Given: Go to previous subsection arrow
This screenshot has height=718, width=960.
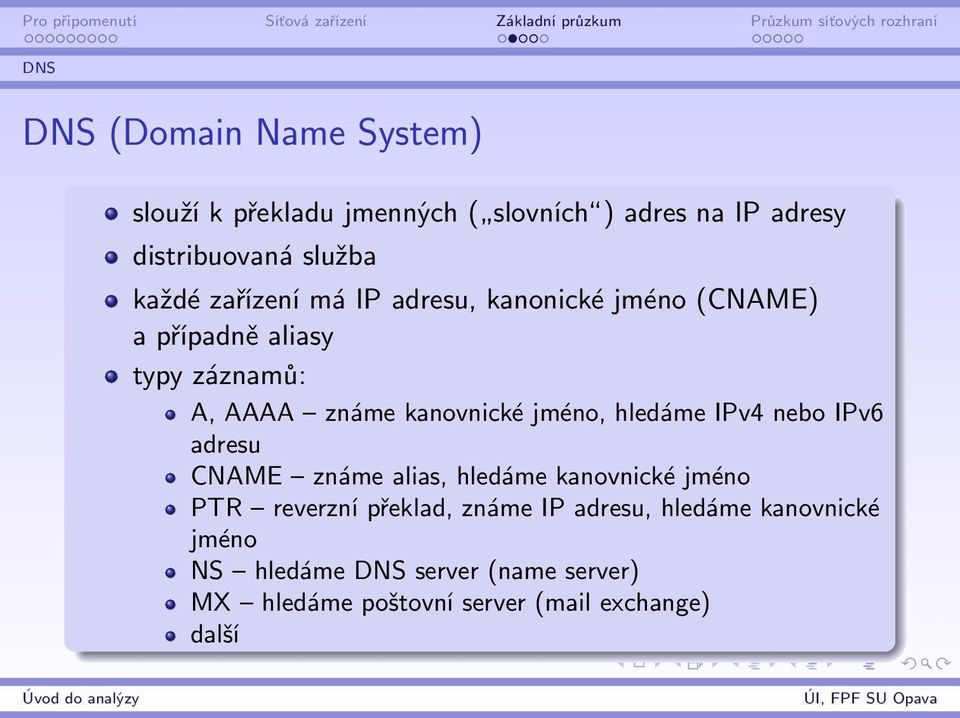Looking at the screenshot, I should [x=736, y=664].
